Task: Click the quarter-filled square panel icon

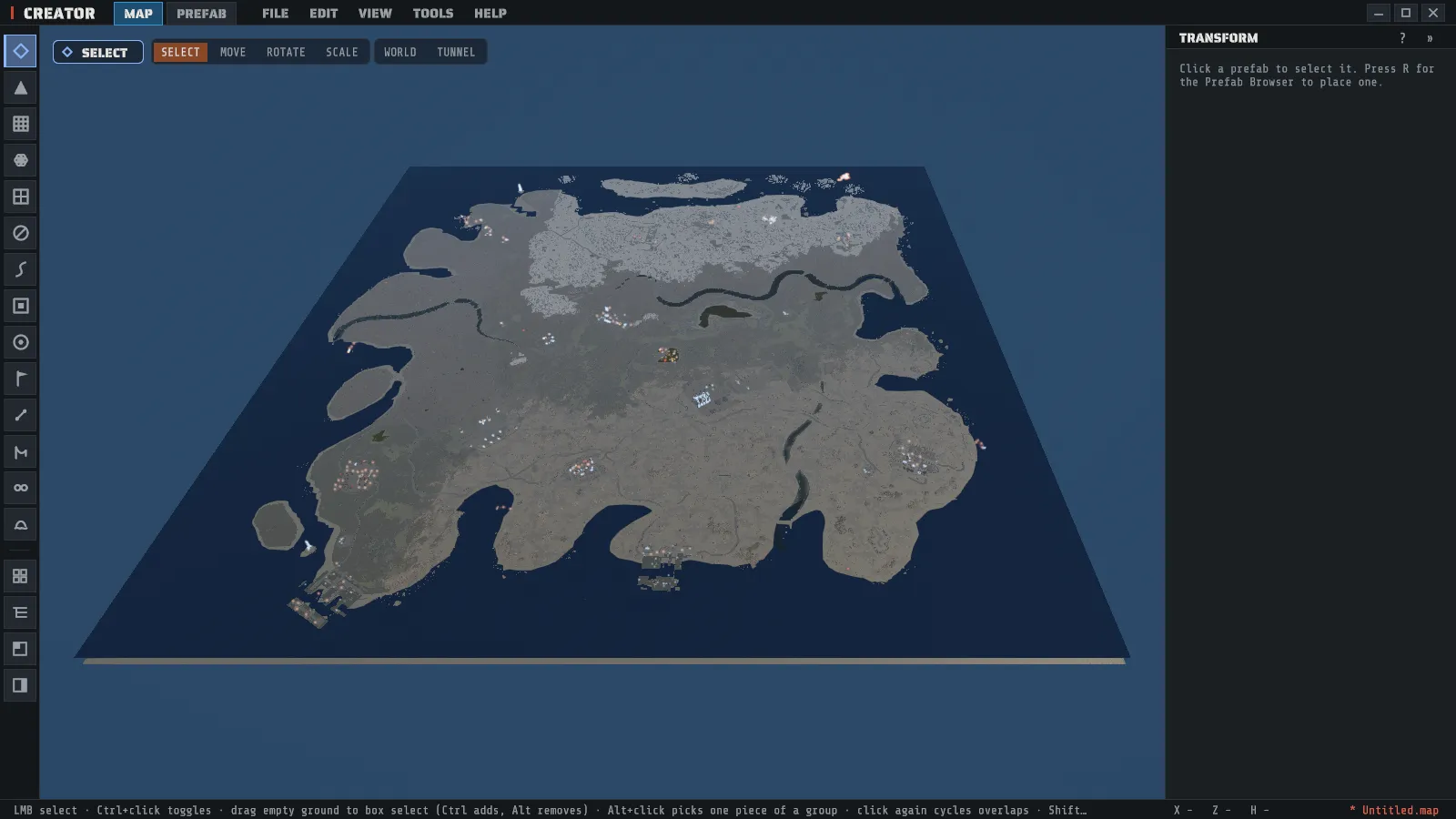Action: point(20,649)
